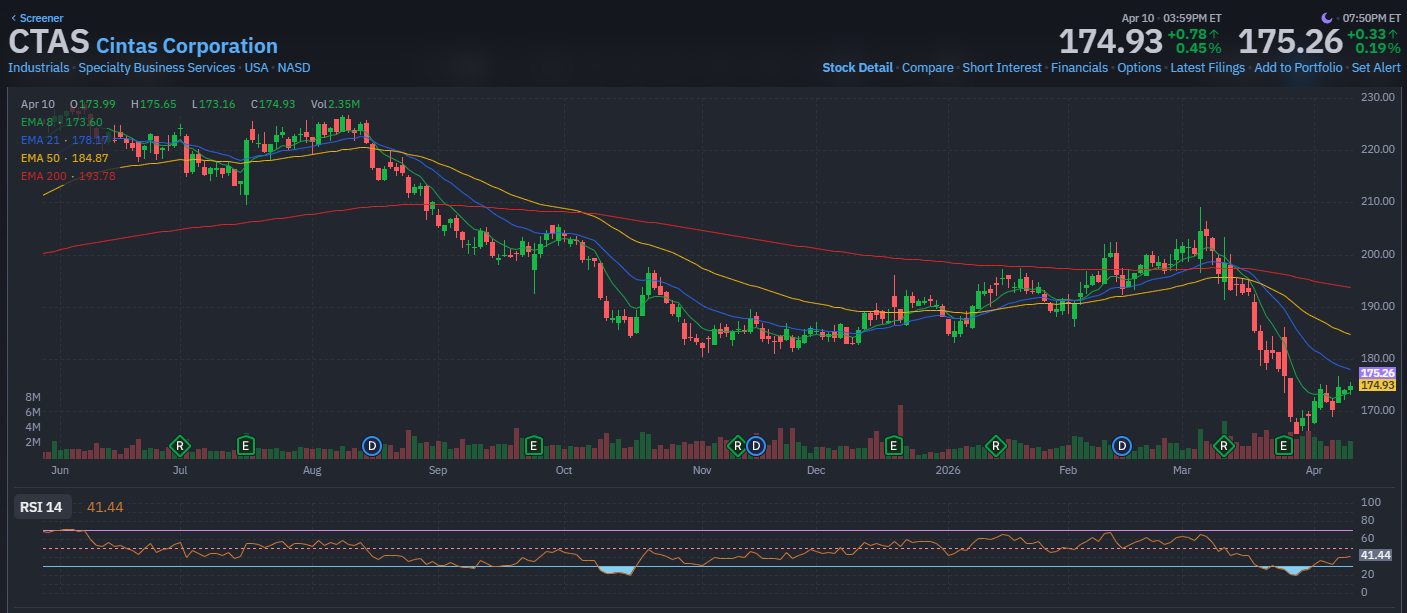This screenshot has width=1407, height=613.
Task: Switch to the Compare view
Action: pos(927,68)
